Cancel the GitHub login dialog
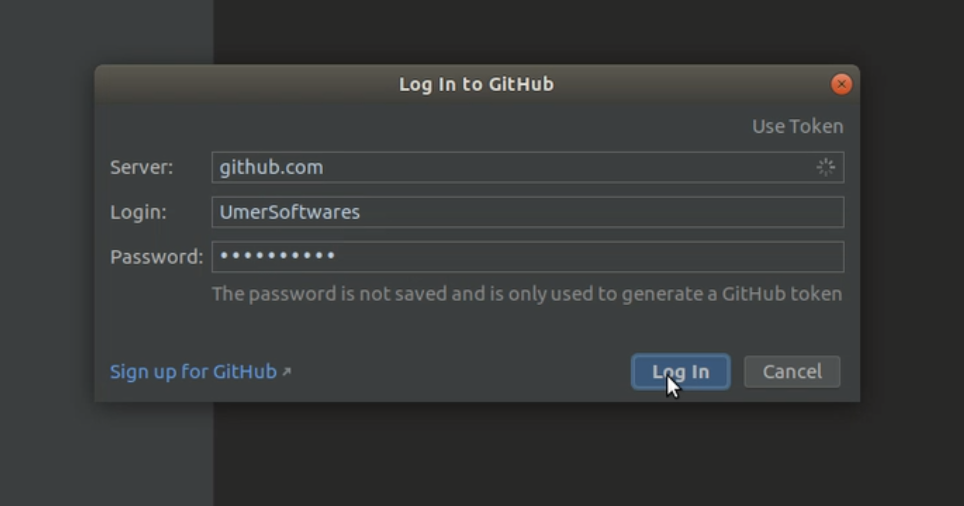 pos(792,371)
